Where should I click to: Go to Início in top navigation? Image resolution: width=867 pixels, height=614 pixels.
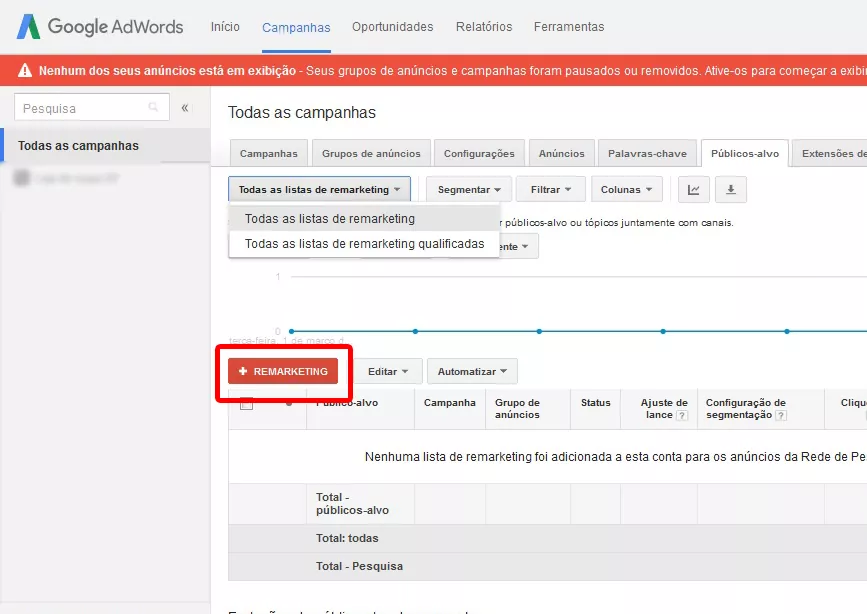tap(225, 27)
